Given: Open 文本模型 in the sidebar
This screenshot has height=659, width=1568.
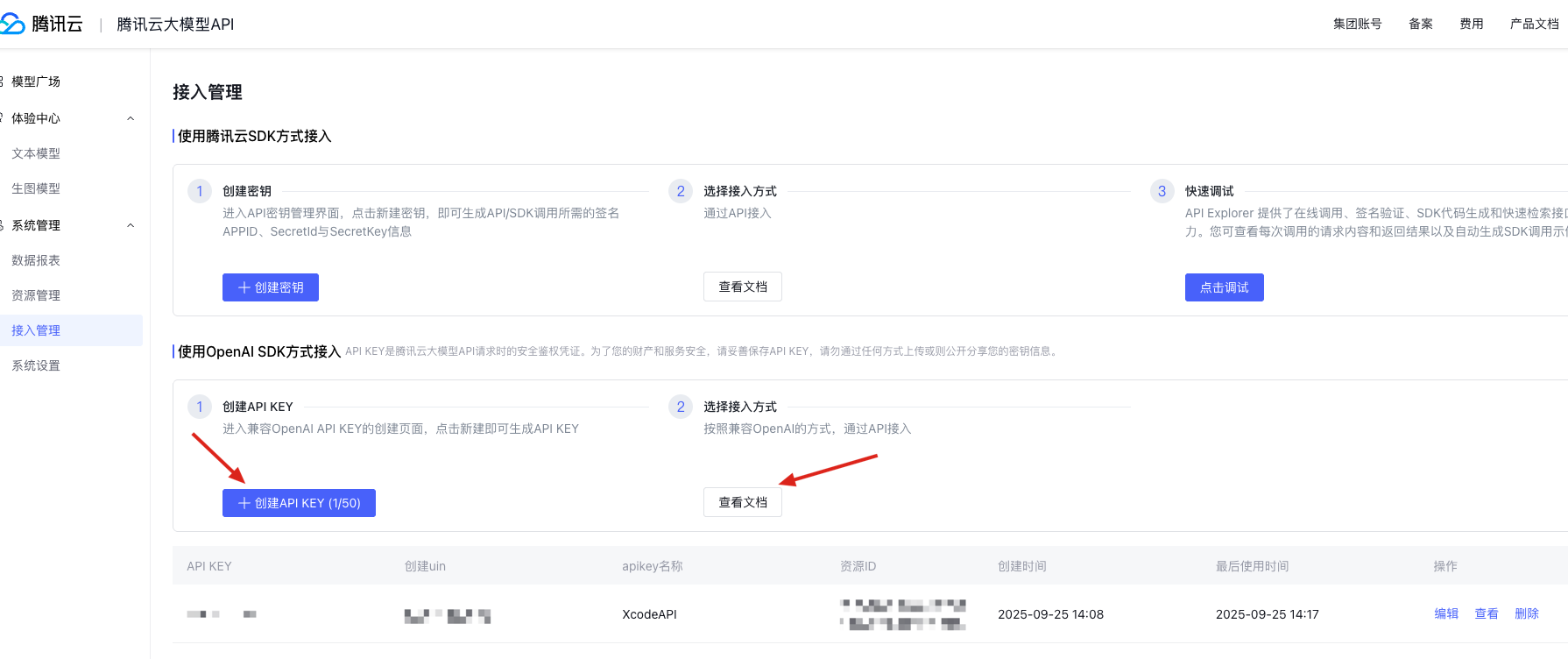Looking at the screenshot, I should click(x=36, y=153).
